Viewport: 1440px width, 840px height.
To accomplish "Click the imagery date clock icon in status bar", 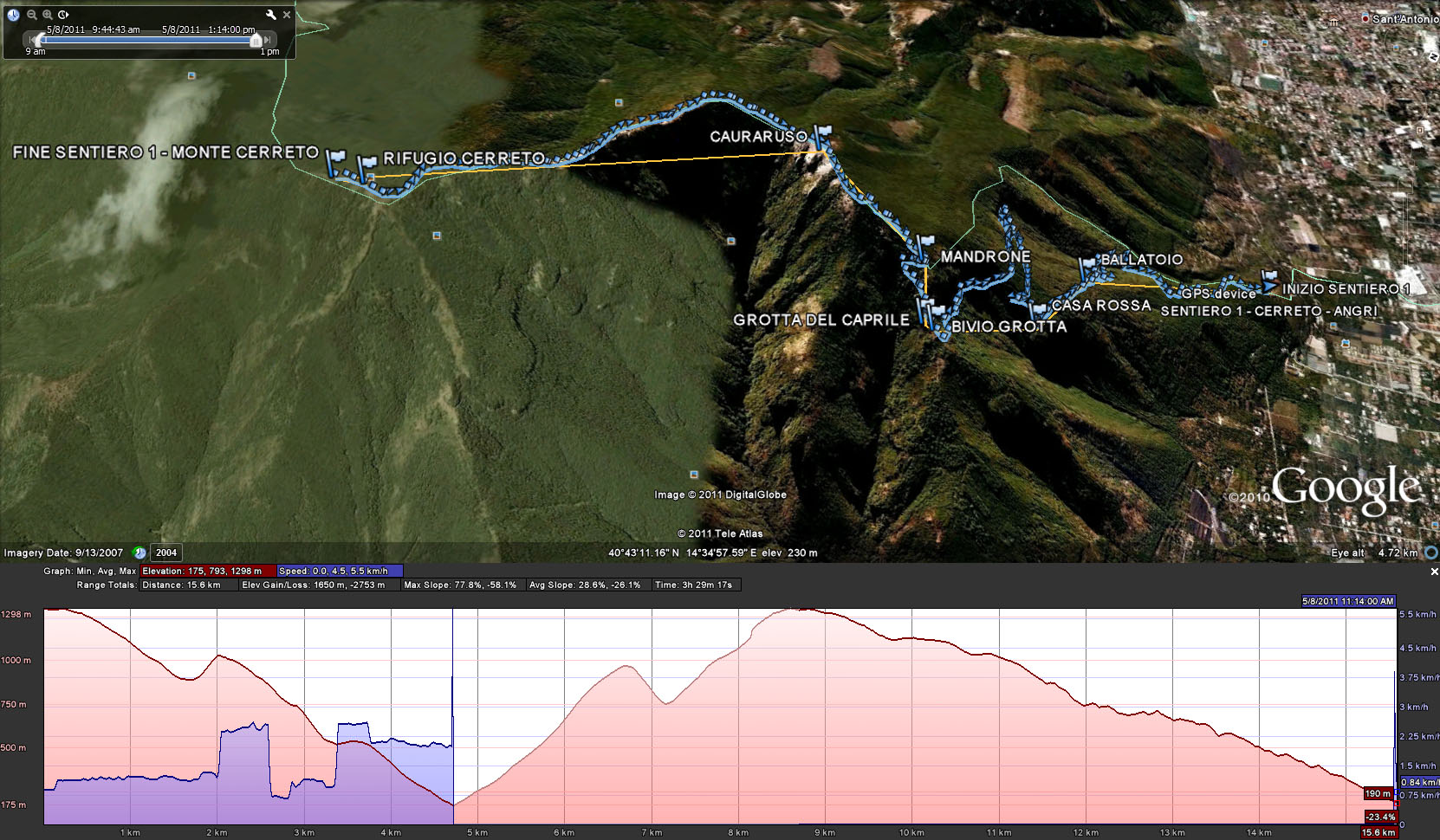I will coord(139,552).
